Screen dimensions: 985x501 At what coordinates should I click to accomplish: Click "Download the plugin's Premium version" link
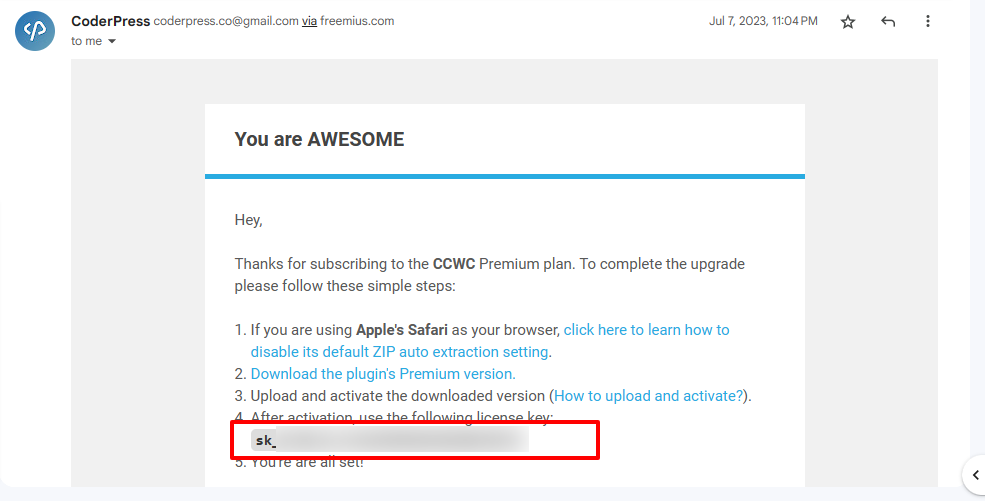click(x=383, y=374)
